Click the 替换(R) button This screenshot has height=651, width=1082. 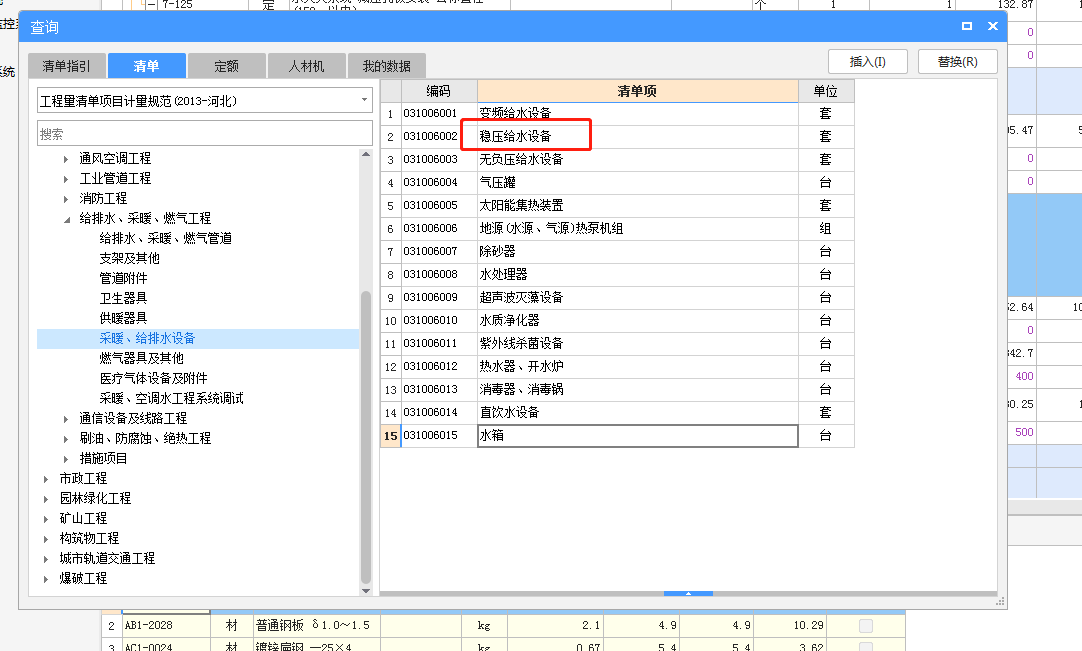coord(957,61)
